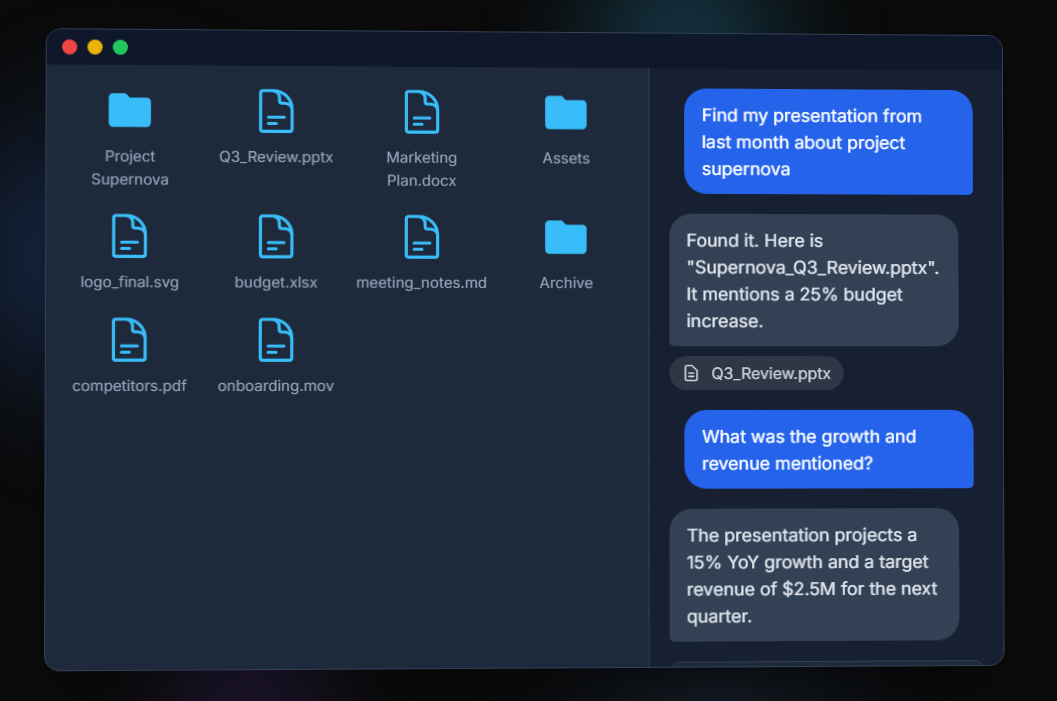
Task: Open the Q3_Review.pptx attachment chip in chat
Action: click(x=756, y=373)
